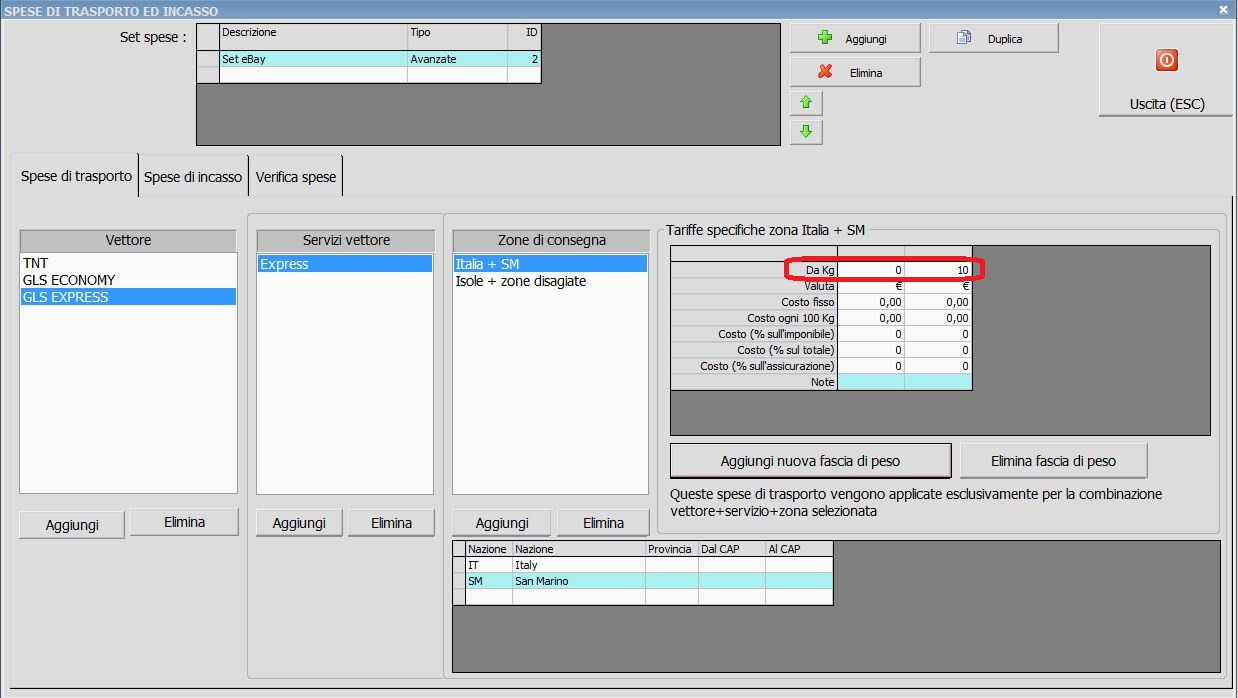Move set down with green down arrow
Image resolution: width=1238 pixels, height=698 pixels.
coord(806,132)
